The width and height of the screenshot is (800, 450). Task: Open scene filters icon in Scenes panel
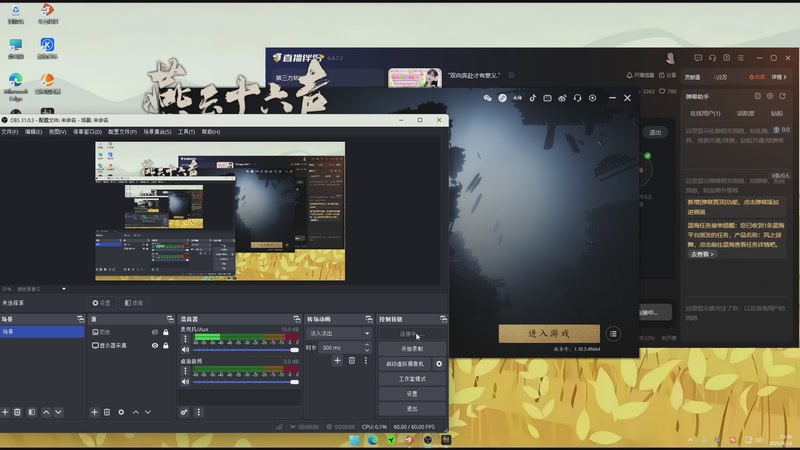click(x=32, y=412)
